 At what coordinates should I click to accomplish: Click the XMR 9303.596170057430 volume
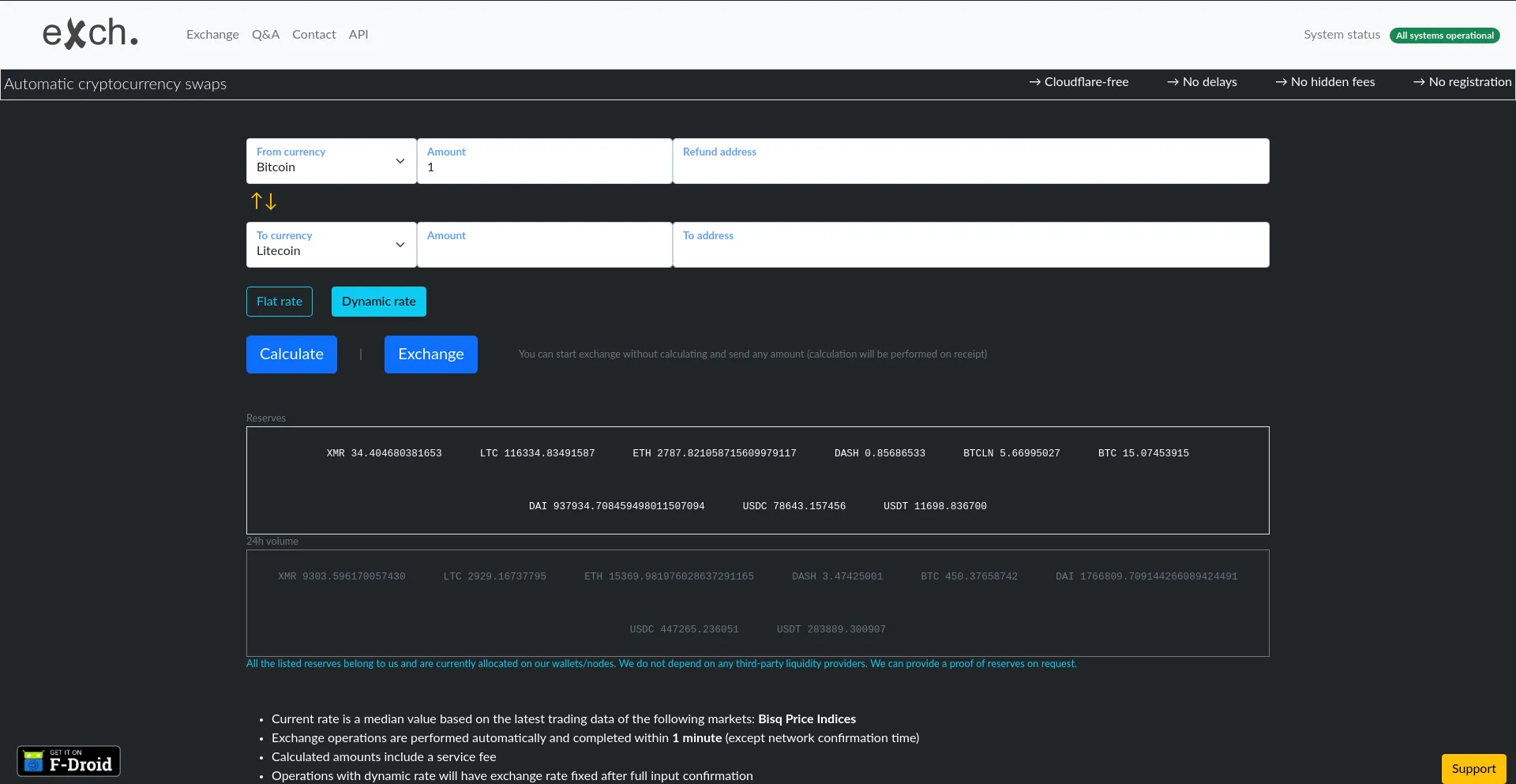pyautogui.click(x=342, y=576)
